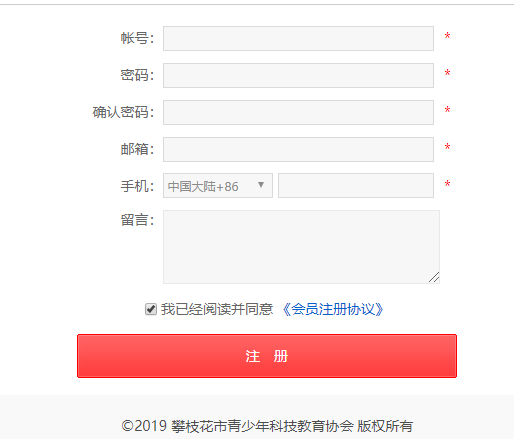Click the 手机 phone number input field

pos(356,185)
